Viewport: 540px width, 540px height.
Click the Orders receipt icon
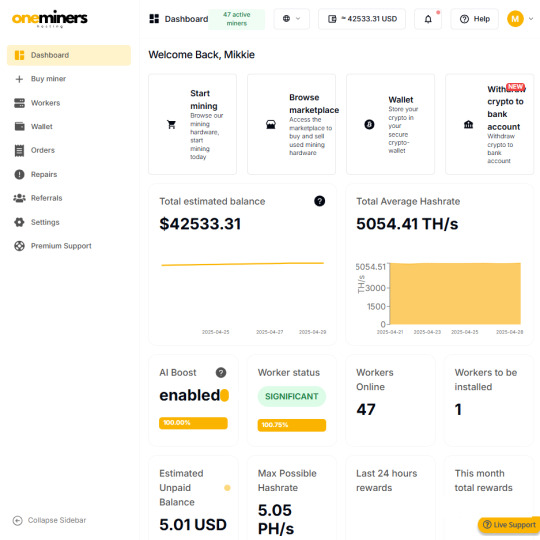click(19, 150)
